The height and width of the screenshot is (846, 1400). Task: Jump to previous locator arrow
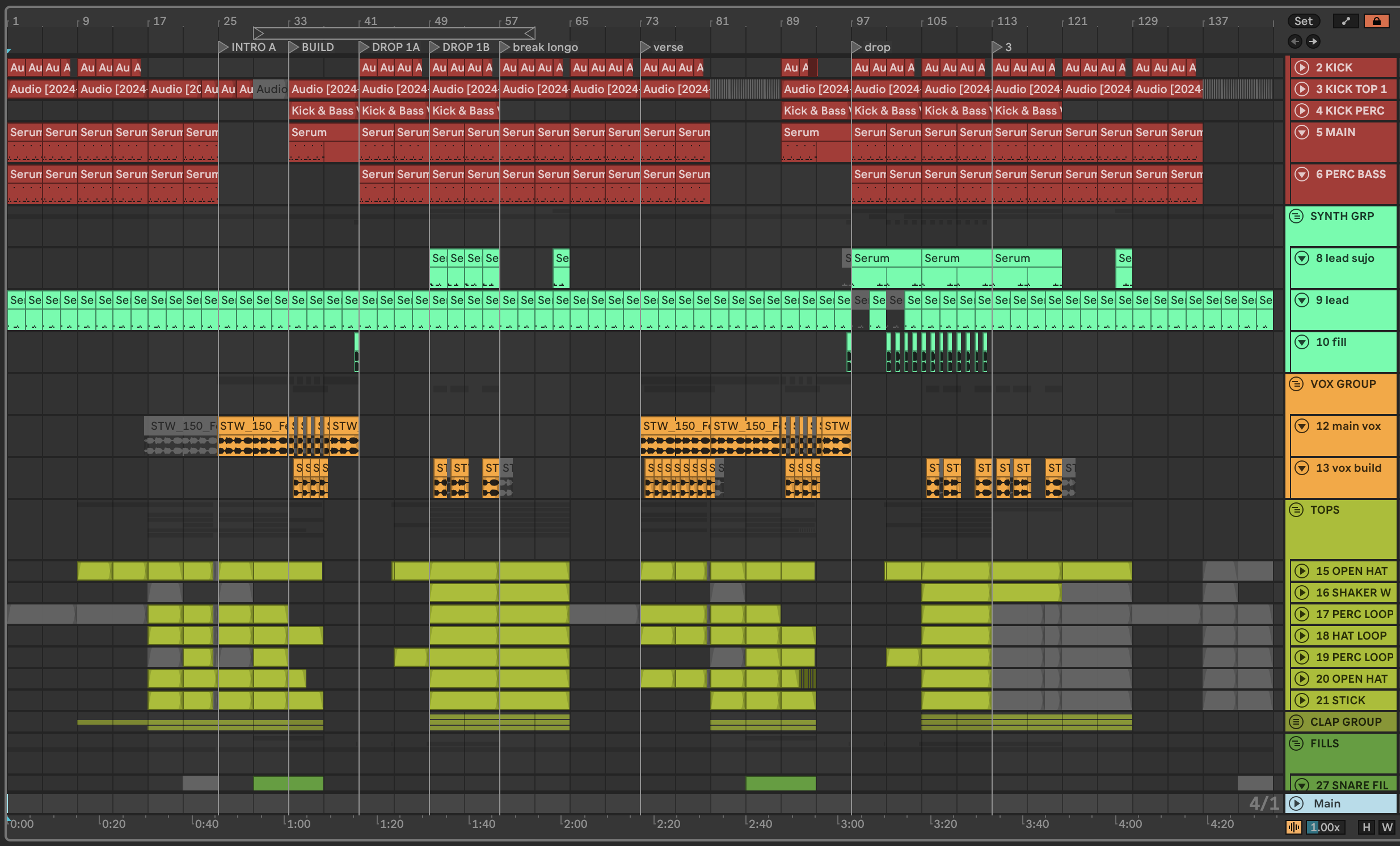point(1295,41)
